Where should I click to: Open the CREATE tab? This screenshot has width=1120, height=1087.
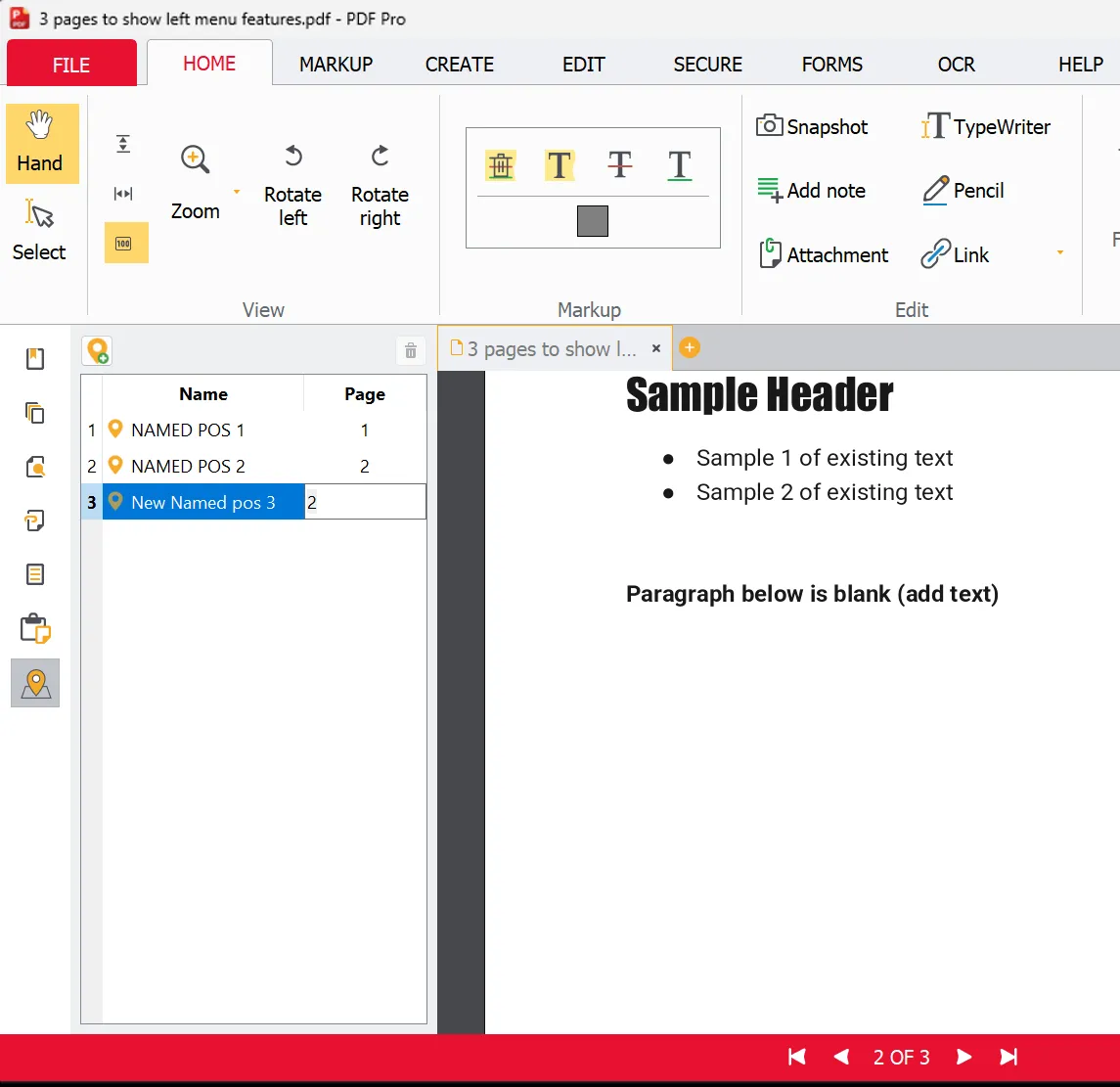[460, 65]
